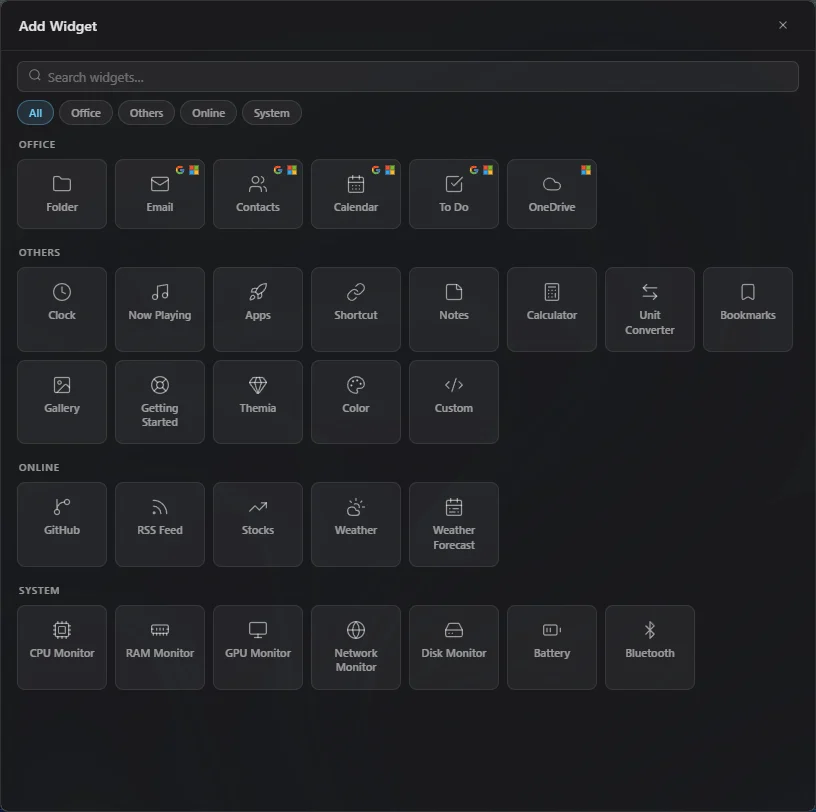Add the RAM Monitor widget
816x812 pixels.
click(x=160, y=647)
